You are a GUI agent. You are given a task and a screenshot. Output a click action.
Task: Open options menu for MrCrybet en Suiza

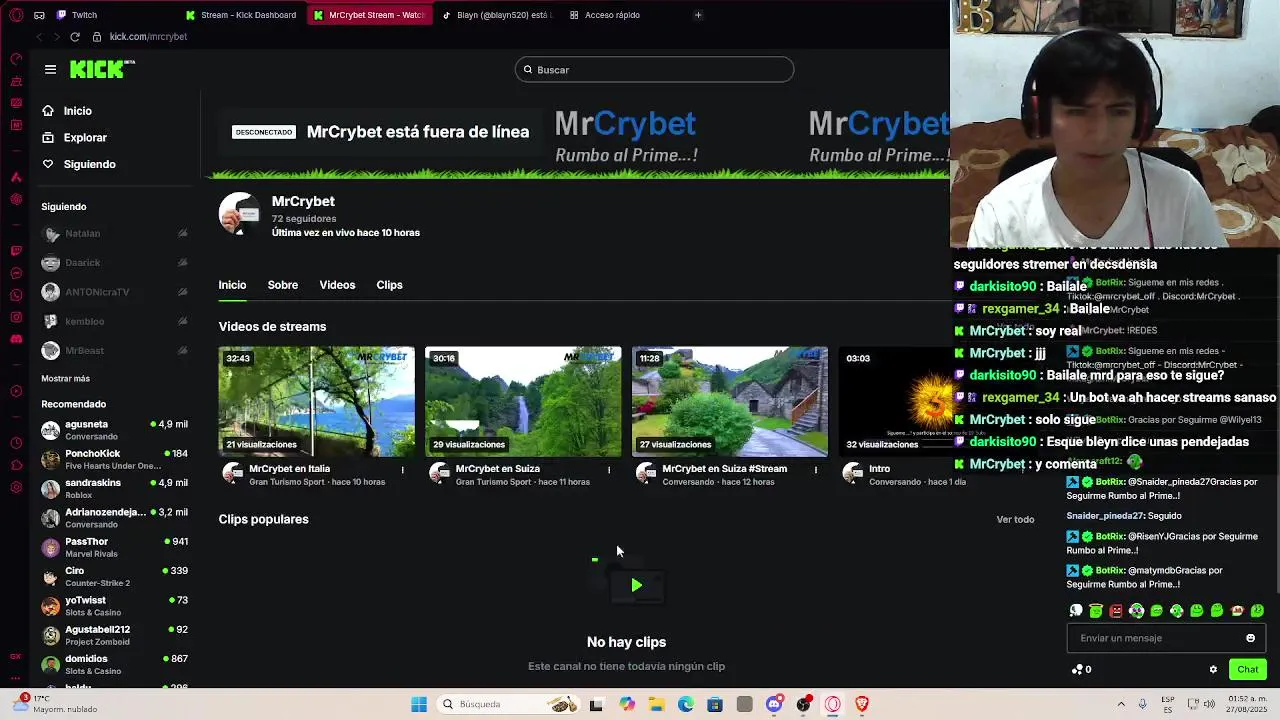[609, 470]
